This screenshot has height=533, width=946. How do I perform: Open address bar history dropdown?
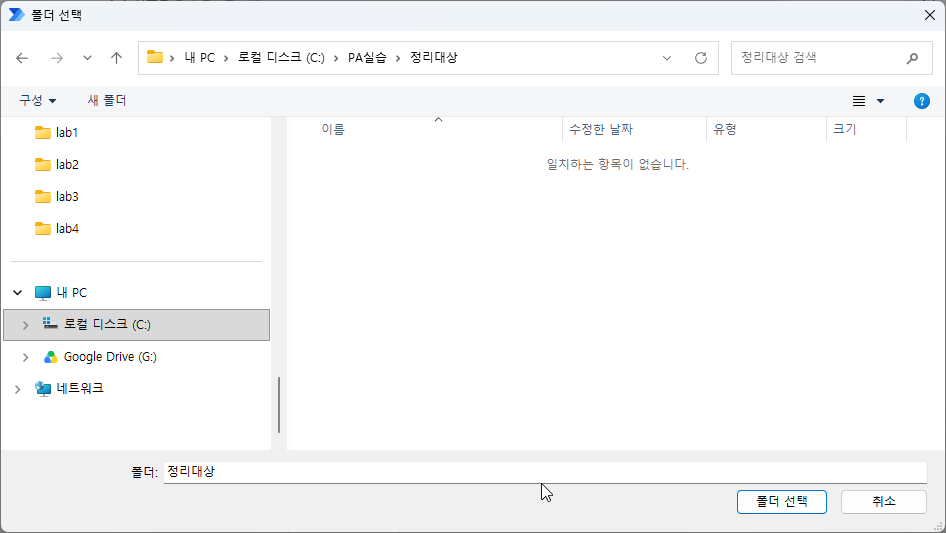click(x=667, y=58)
